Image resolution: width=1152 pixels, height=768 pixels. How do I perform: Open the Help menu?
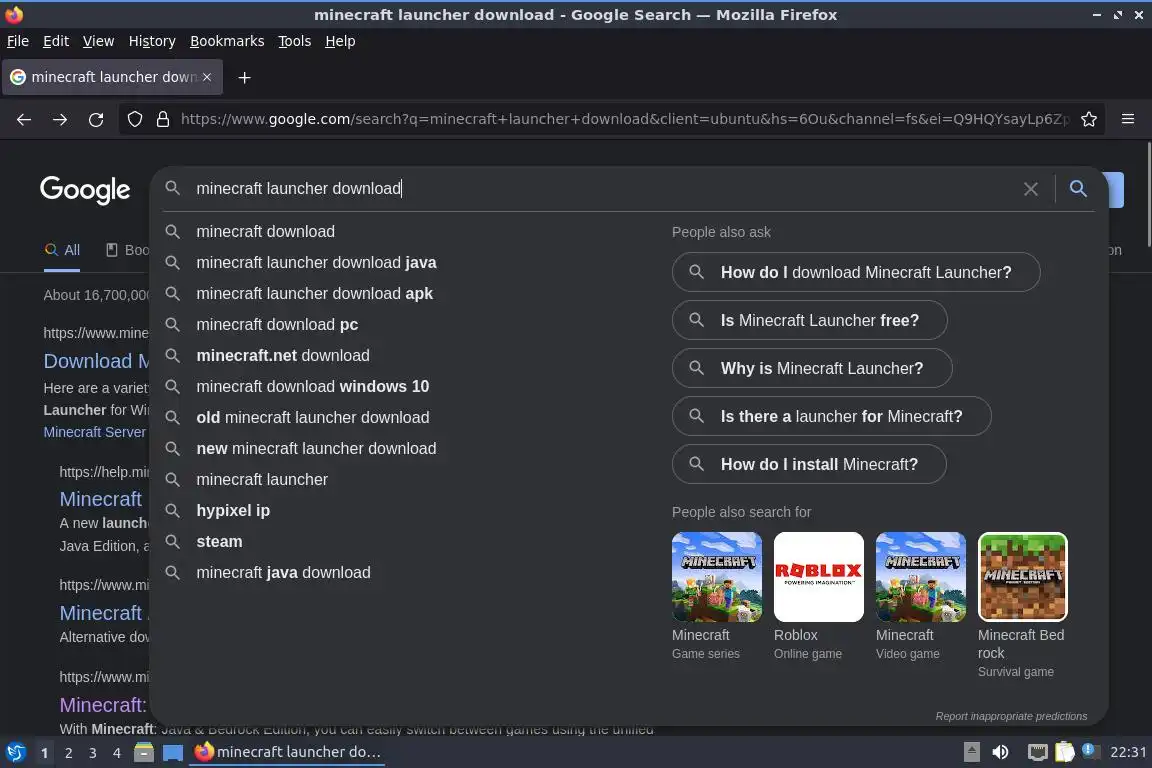(x=340, y=41)
